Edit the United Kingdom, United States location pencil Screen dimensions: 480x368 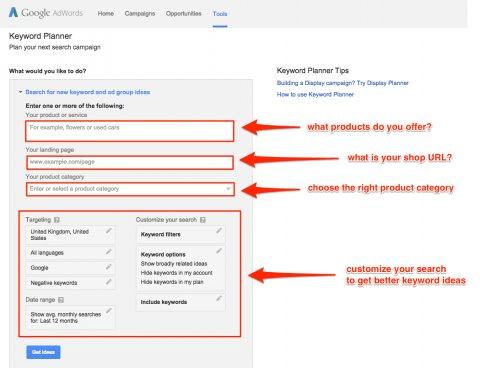(x=109, y=231)
